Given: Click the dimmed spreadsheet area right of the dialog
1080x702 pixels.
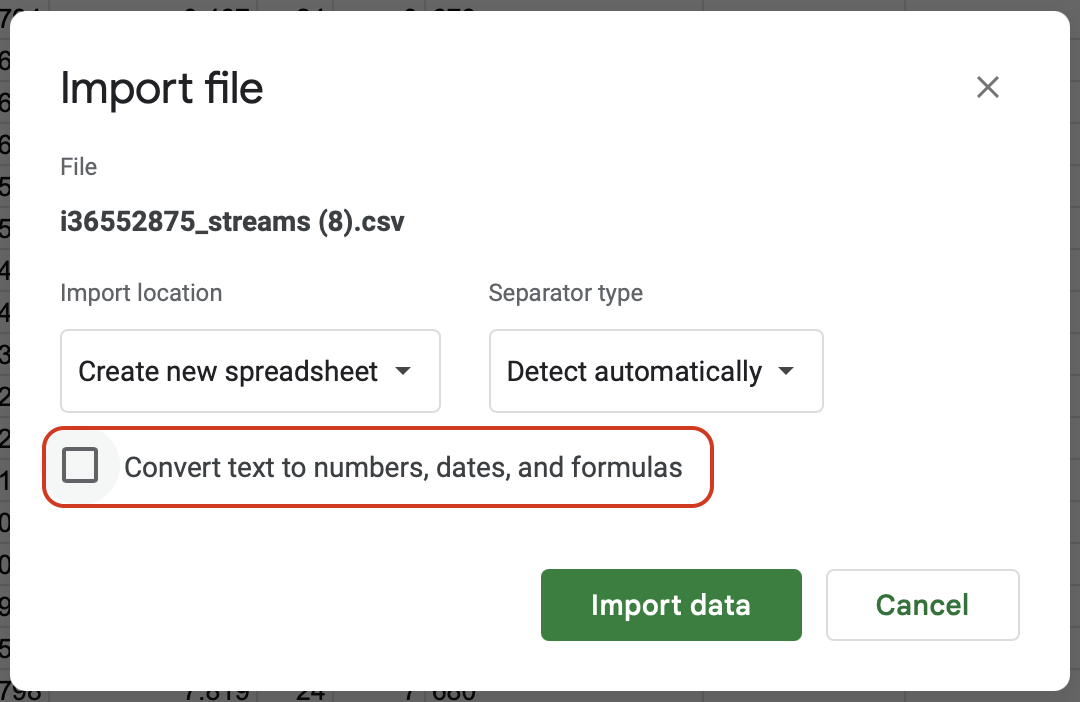Looking at the screenshot, I should coord(1074,350).
